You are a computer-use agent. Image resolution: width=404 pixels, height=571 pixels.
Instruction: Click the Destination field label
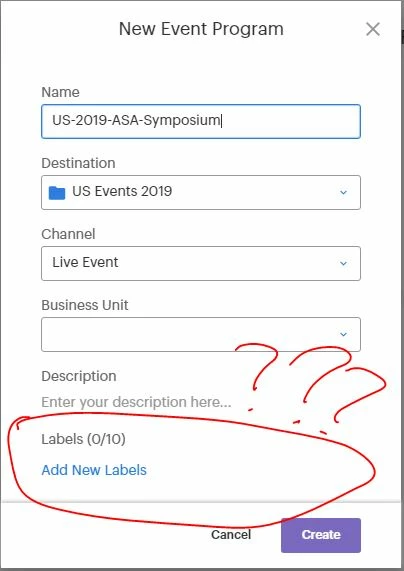pyautogui.click(x=78, y=163)
